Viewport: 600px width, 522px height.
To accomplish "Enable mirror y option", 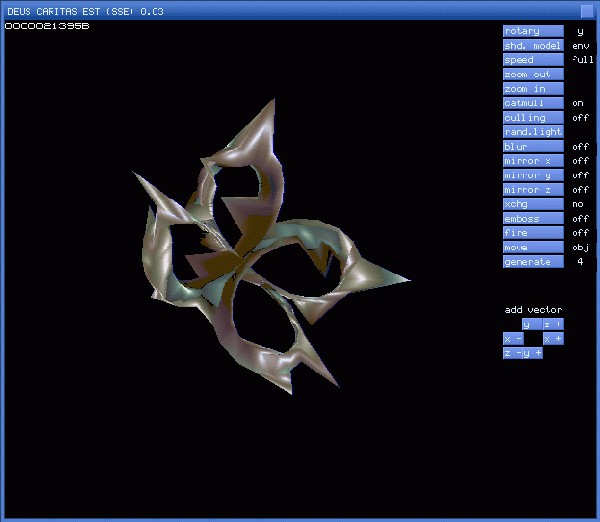I will [533, 175].
